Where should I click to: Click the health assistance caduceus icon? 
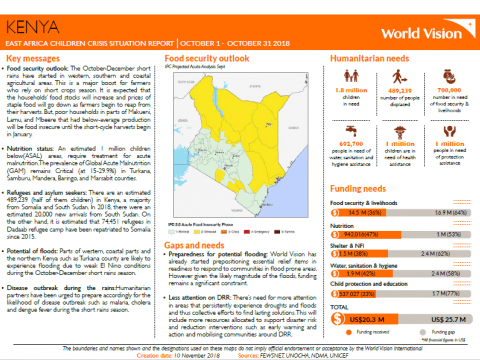coord(399,132)
